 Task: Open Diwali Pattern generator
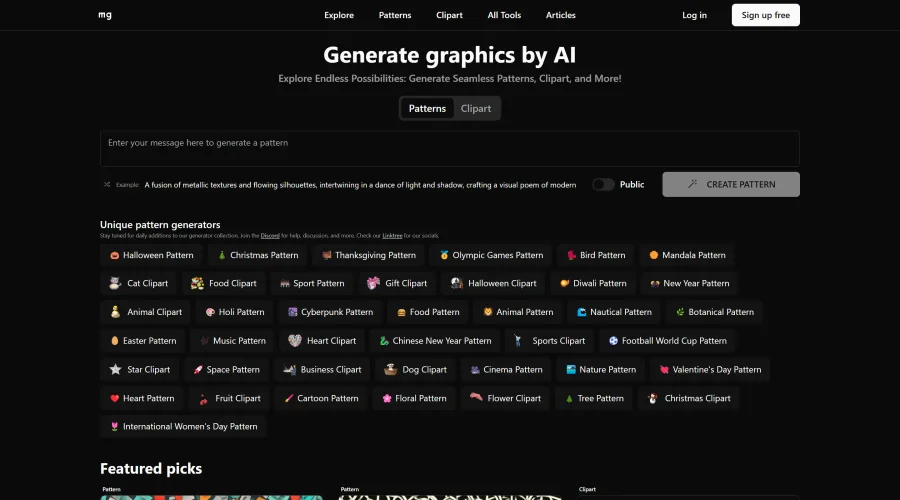click(x=593, y=283)
